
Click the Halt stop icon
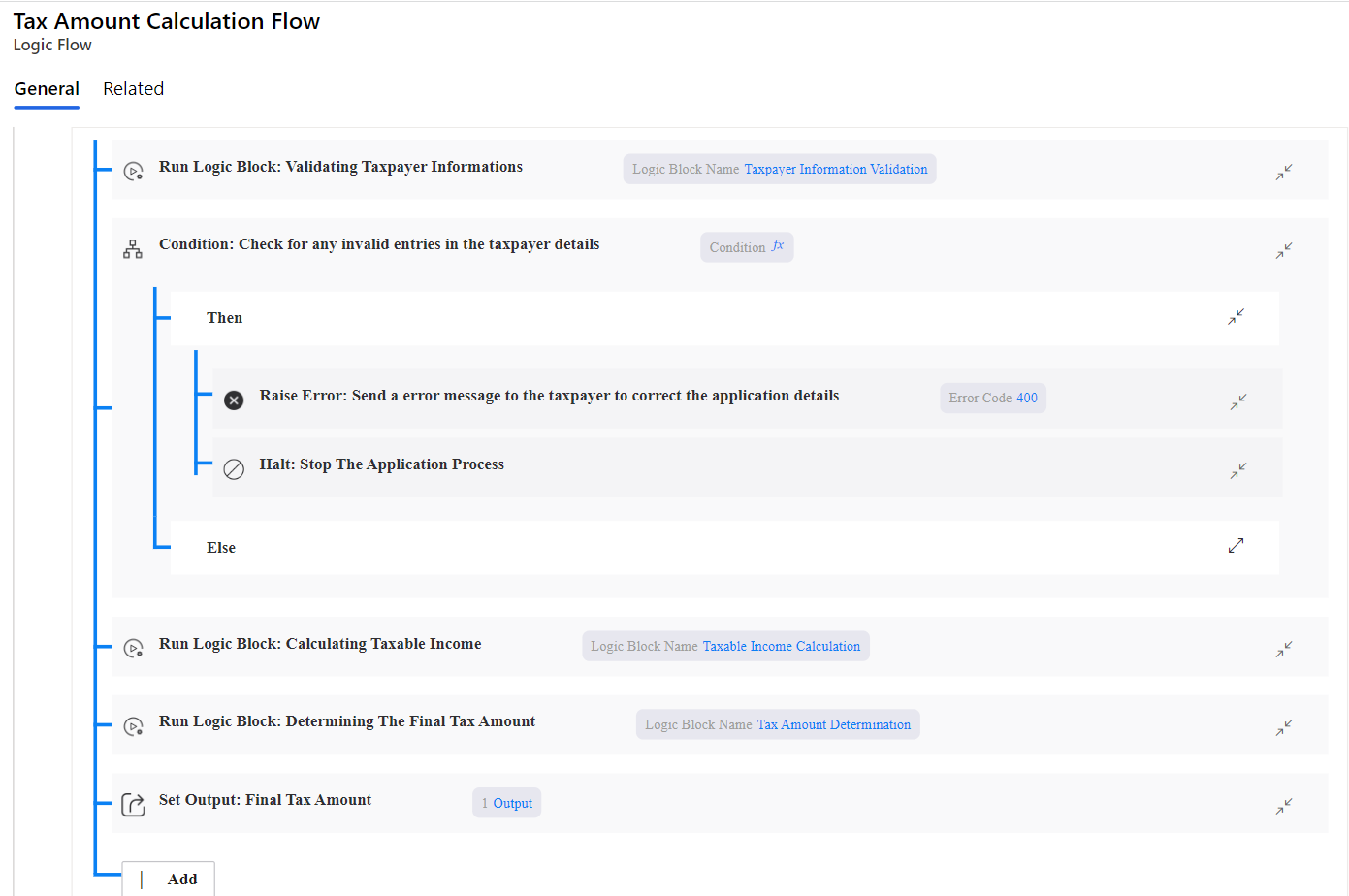(234, 469)
